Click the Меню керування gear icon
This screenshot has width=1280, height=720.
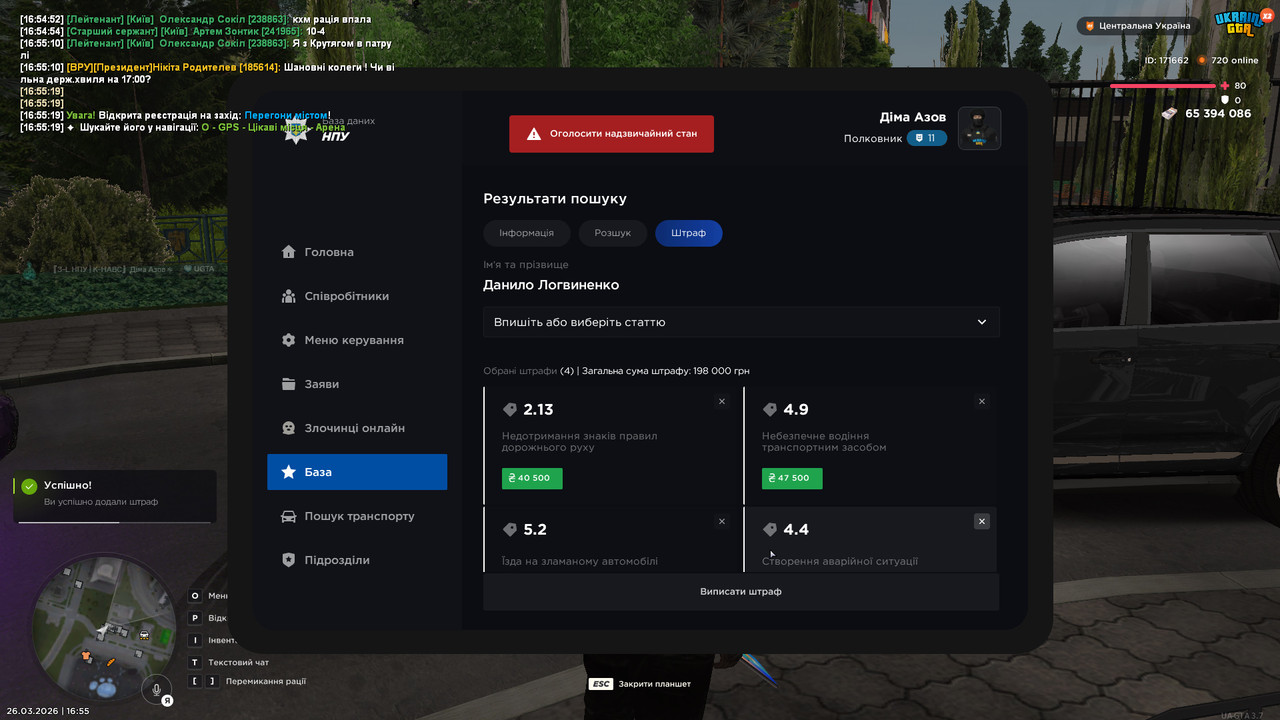[x=289, y=340]
